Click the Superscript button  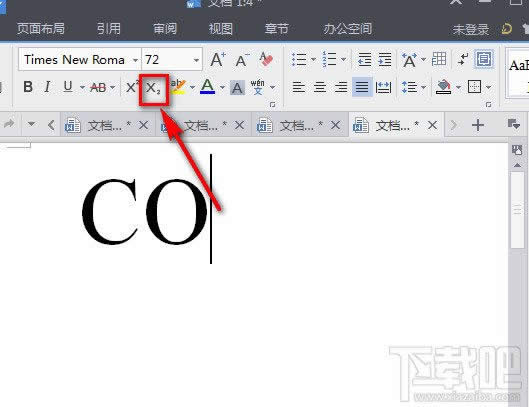[x=132, y=87]
